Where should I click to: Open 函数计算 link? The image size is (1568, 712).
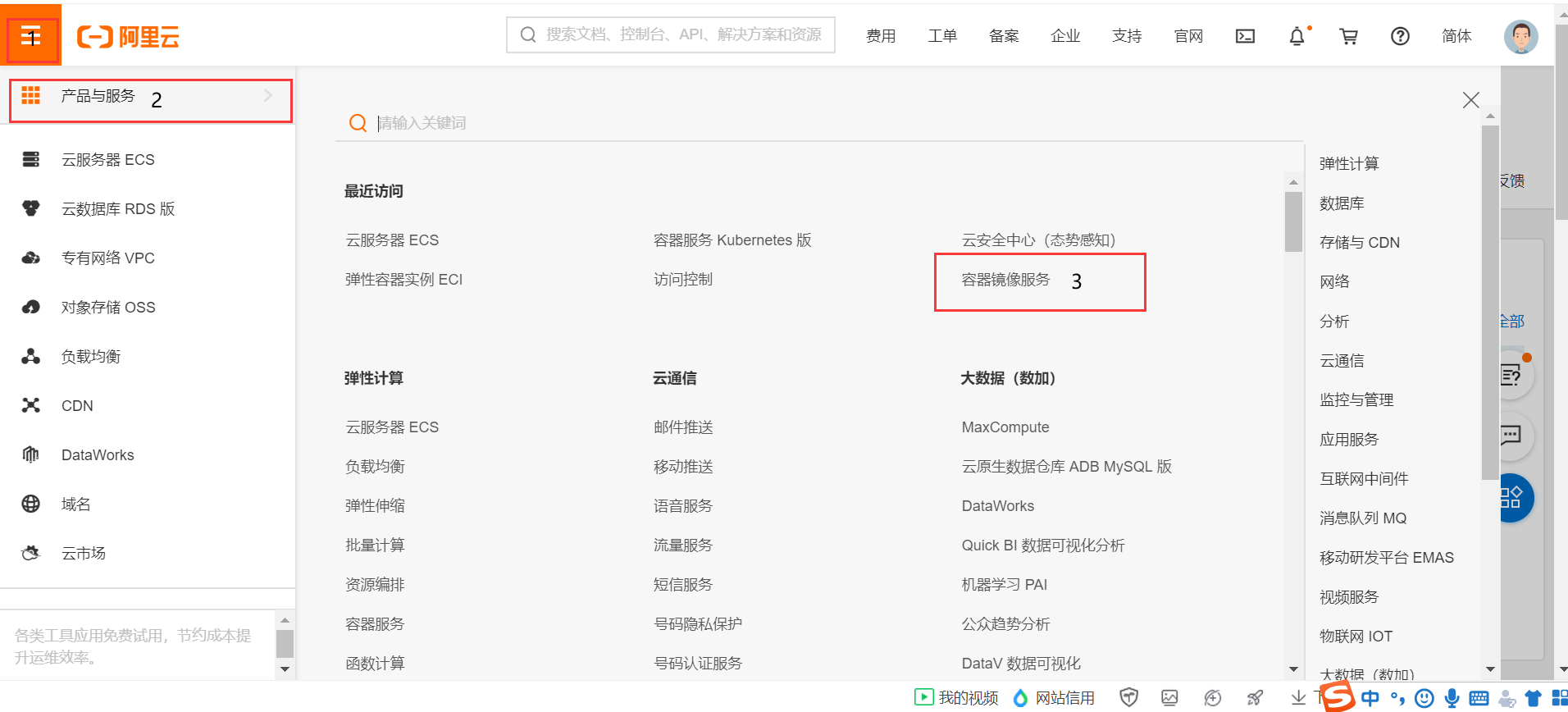(375, 664)
